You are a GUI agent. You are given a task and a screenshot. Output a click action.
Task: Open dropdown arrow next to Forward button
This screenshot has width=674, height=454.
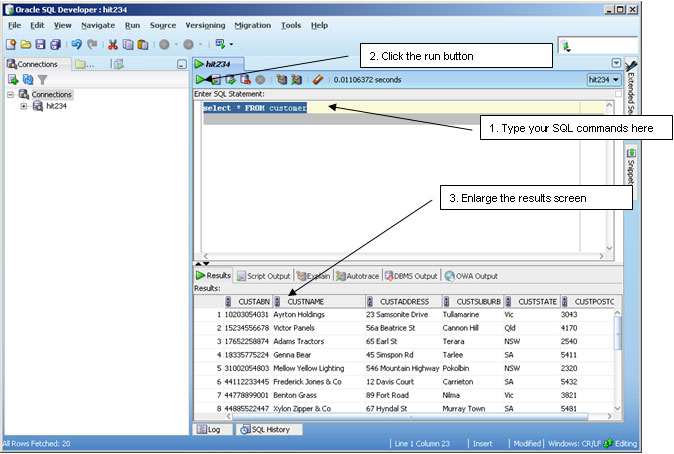(x=200, y=44)
